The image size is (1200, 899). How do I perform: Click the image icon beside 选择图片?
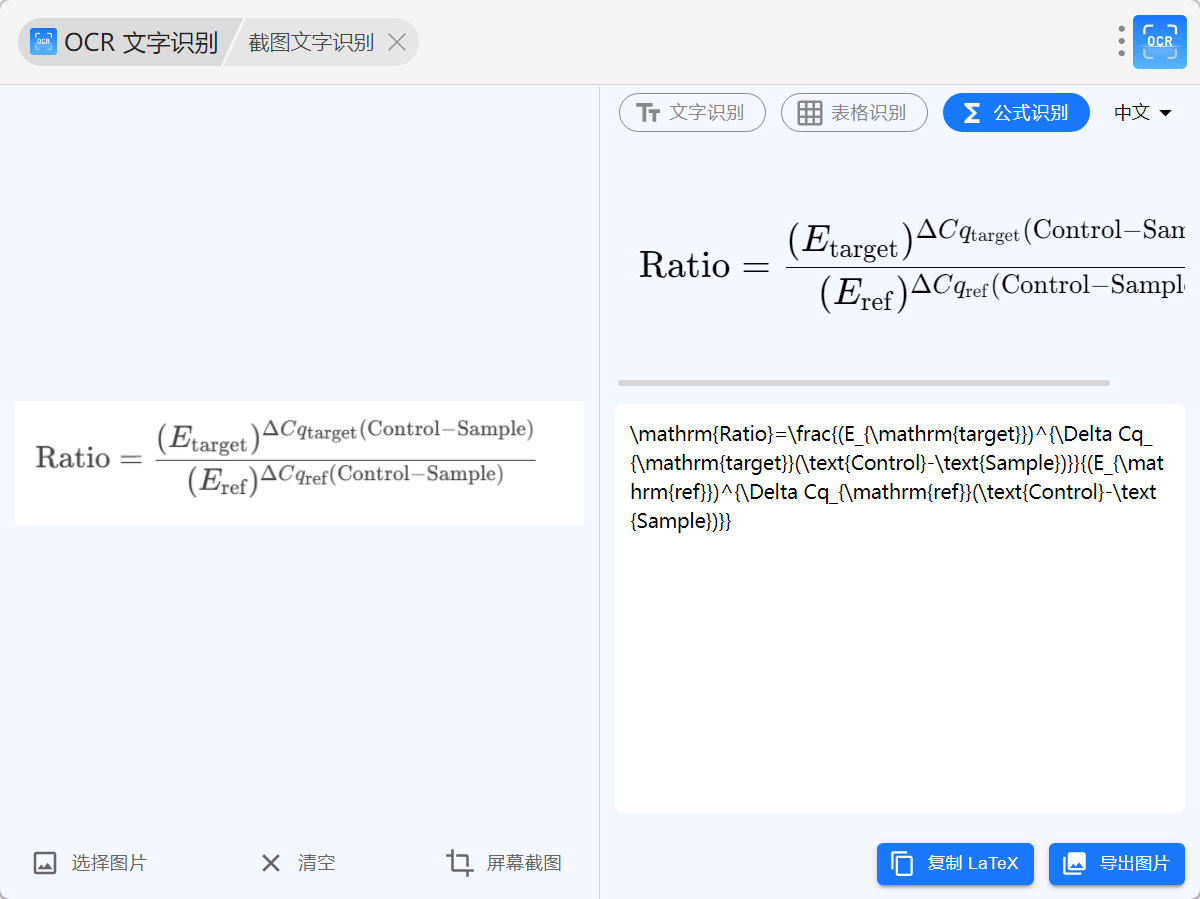coord(45,863)
